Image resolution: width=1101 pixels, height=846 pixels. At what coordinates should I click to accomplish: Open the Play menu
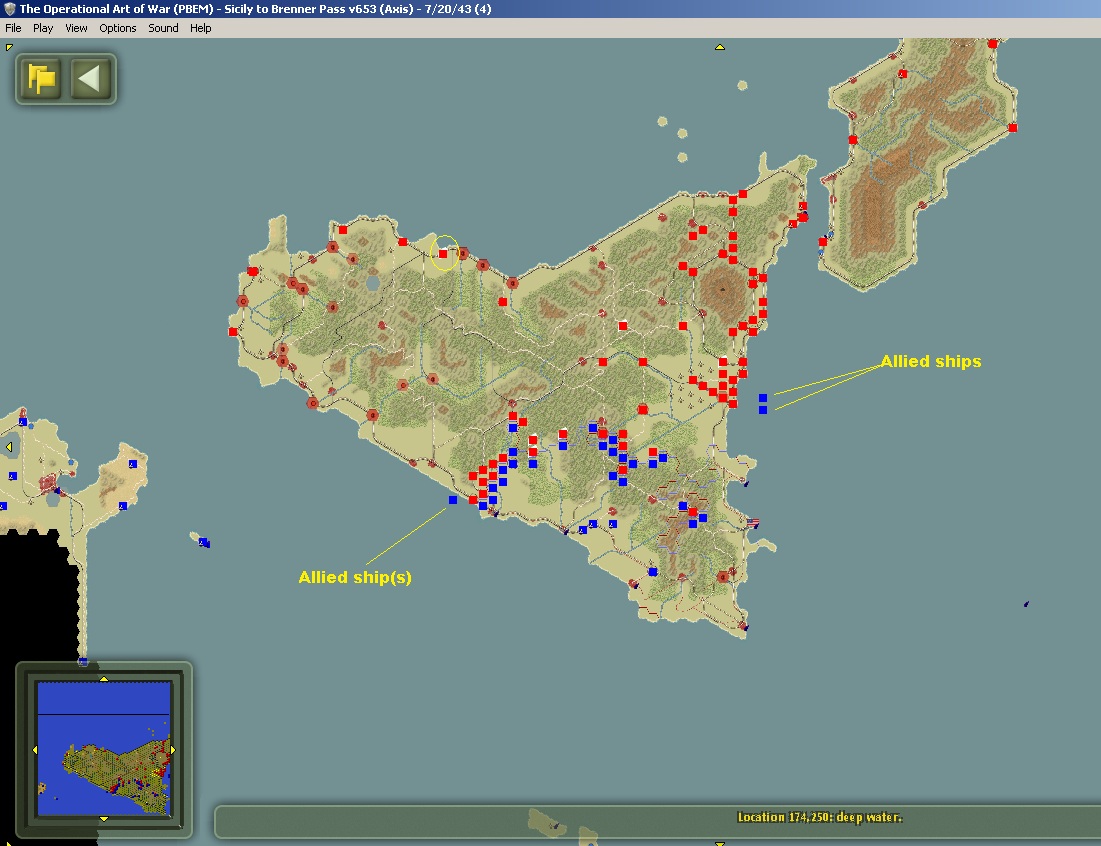(x=43, y=28)
